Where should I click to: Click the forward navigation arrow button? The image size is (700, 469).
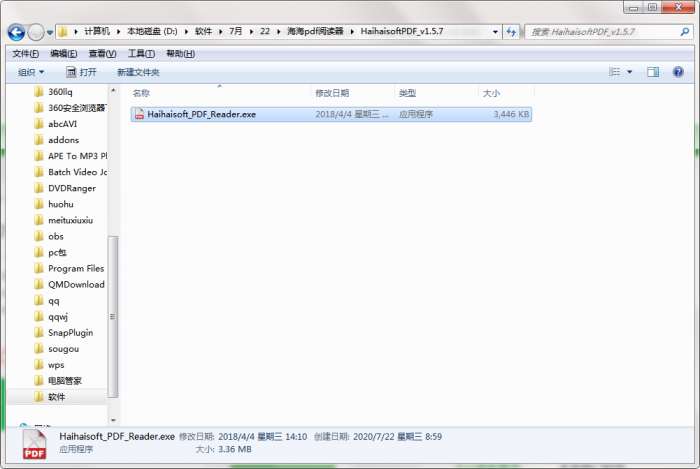point(36,32)
